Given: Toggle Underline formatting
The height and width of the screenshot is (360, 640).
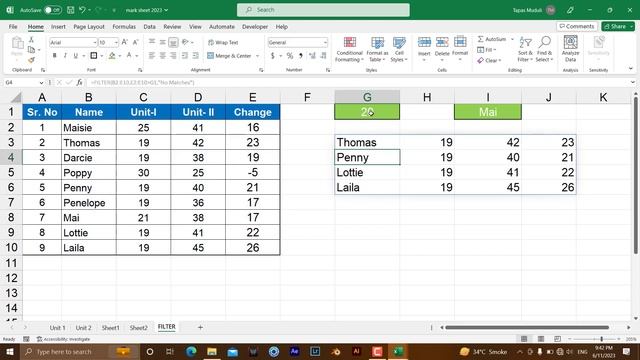Looking at the screenshot, I should 76,56.
